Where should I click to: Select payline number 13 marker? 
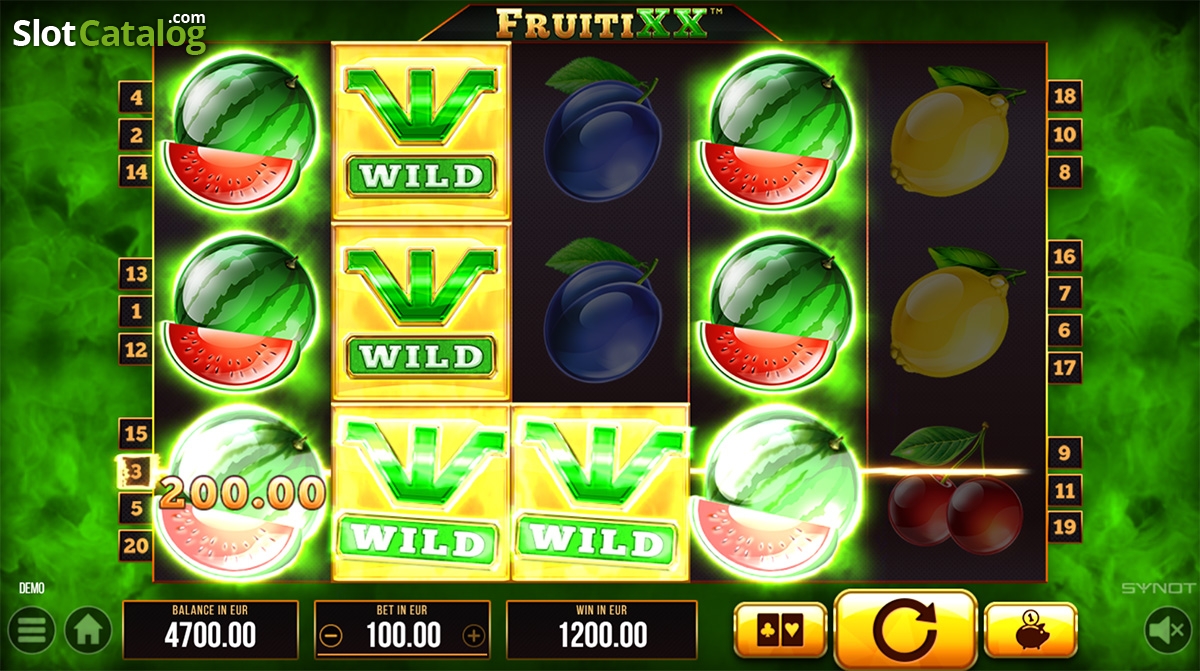click(136, 274)
